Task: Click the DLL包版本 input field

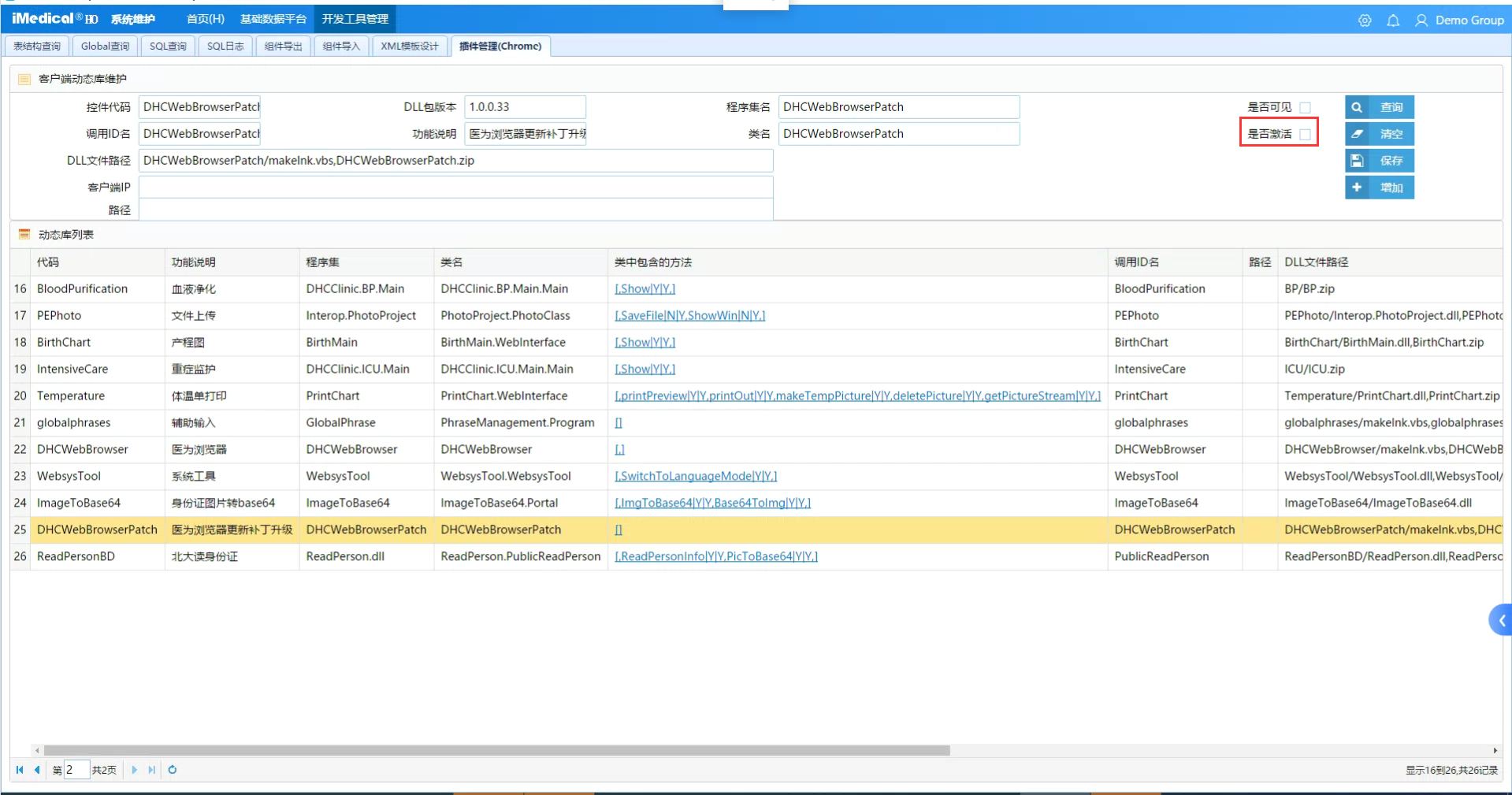Action: pyautogui.click(x=525, y=107)
